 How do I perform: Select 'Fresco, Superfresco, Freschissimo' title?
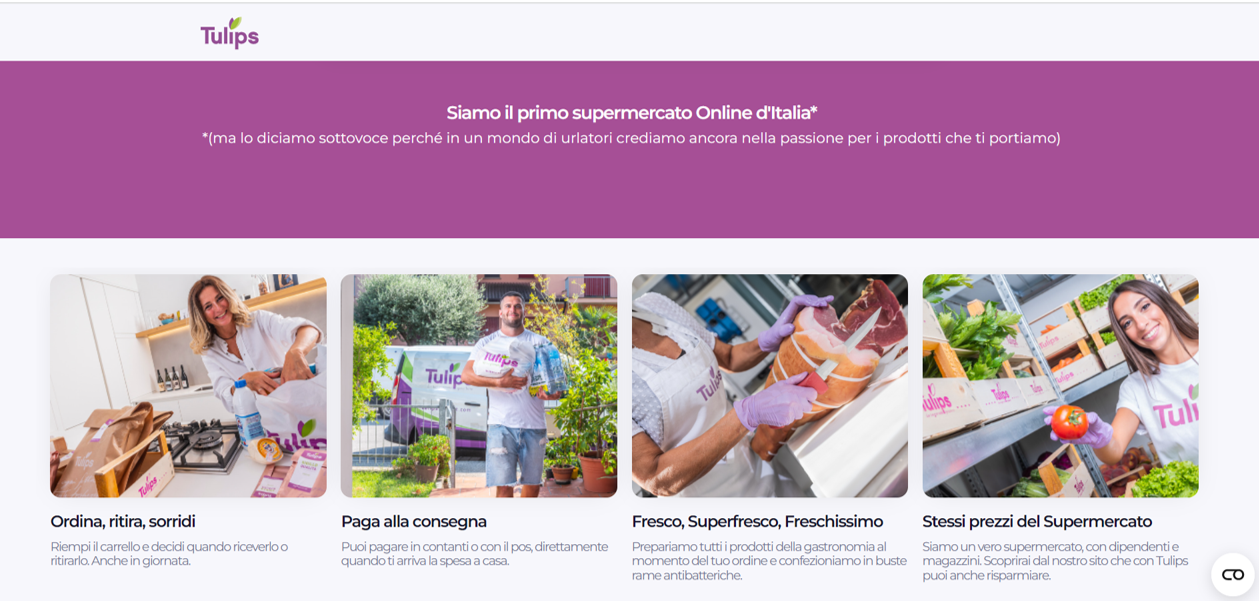point(757,521)
